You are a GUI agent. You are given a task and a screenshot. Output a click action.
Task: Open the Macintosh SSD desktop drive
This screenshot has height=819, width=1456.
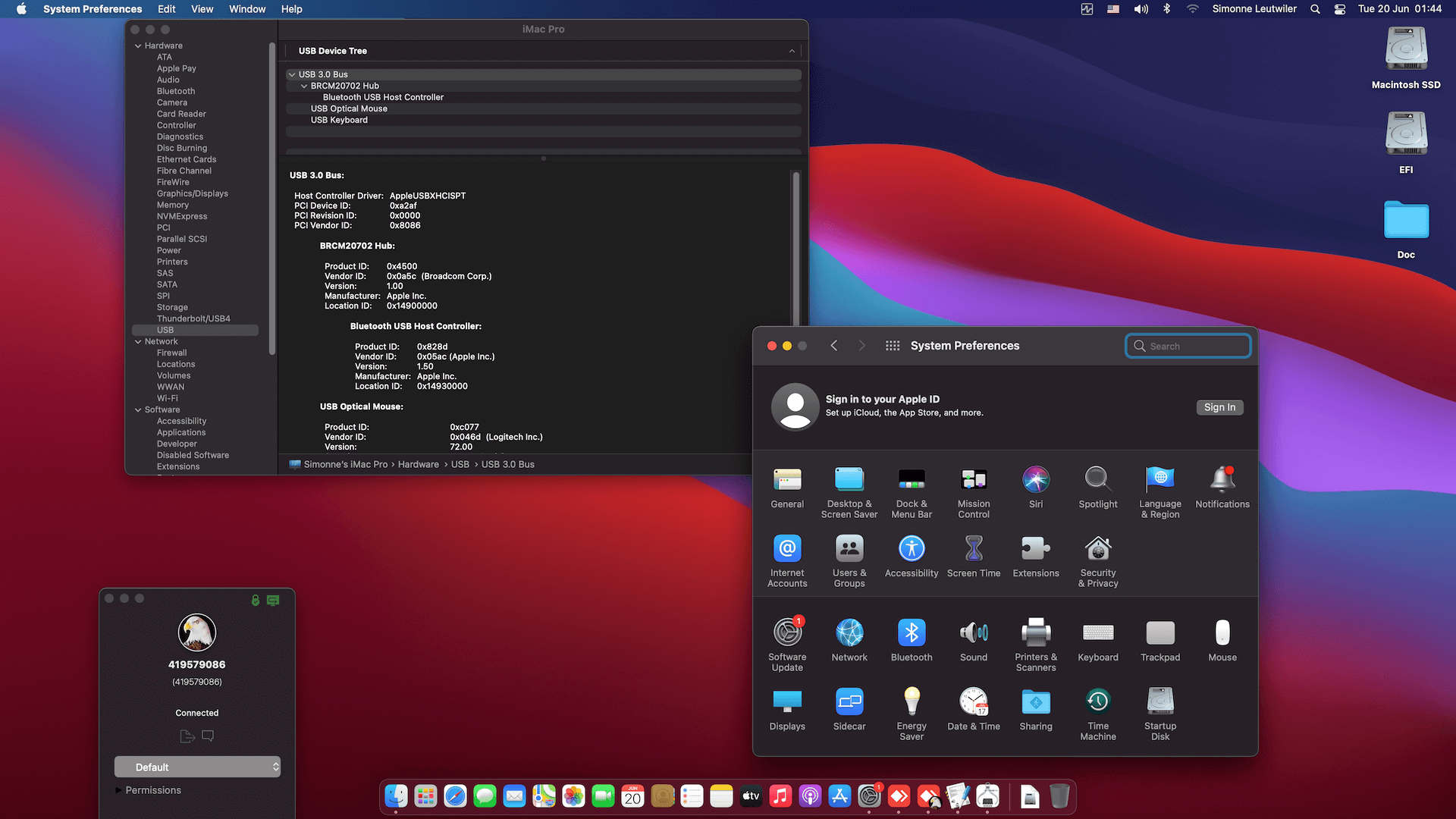point(1406,58)
